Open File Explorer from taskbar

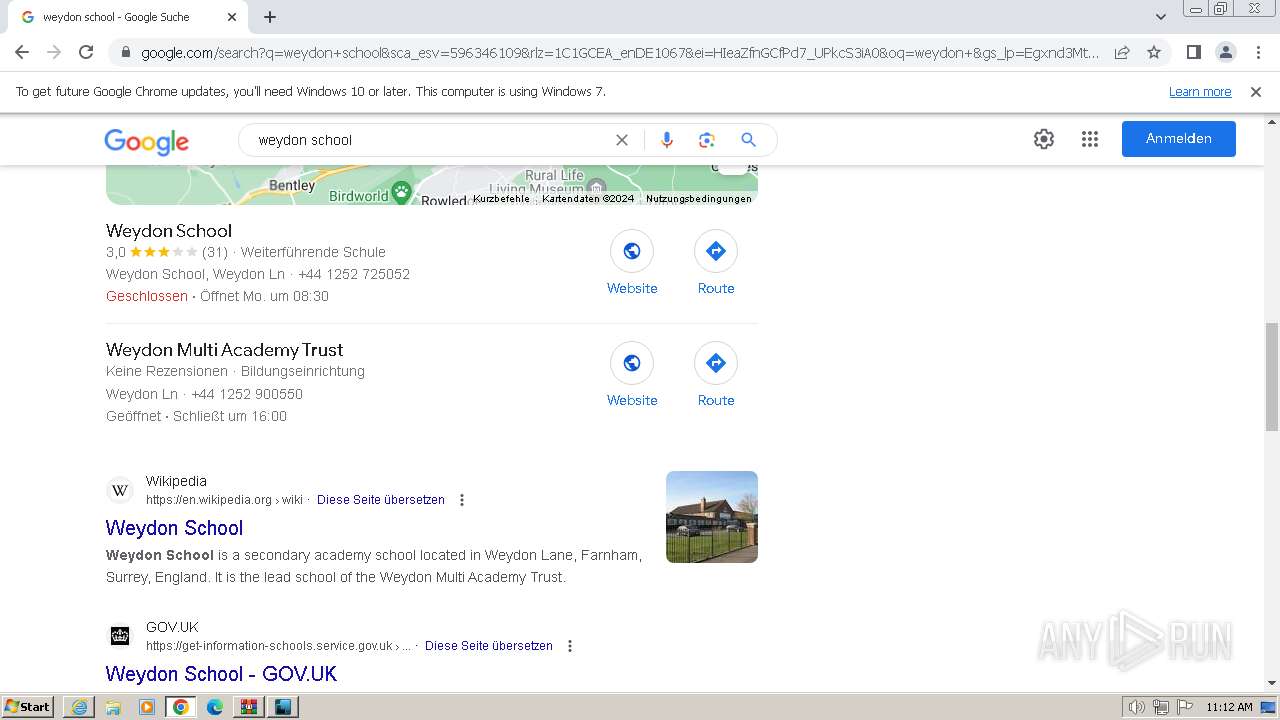113,707
